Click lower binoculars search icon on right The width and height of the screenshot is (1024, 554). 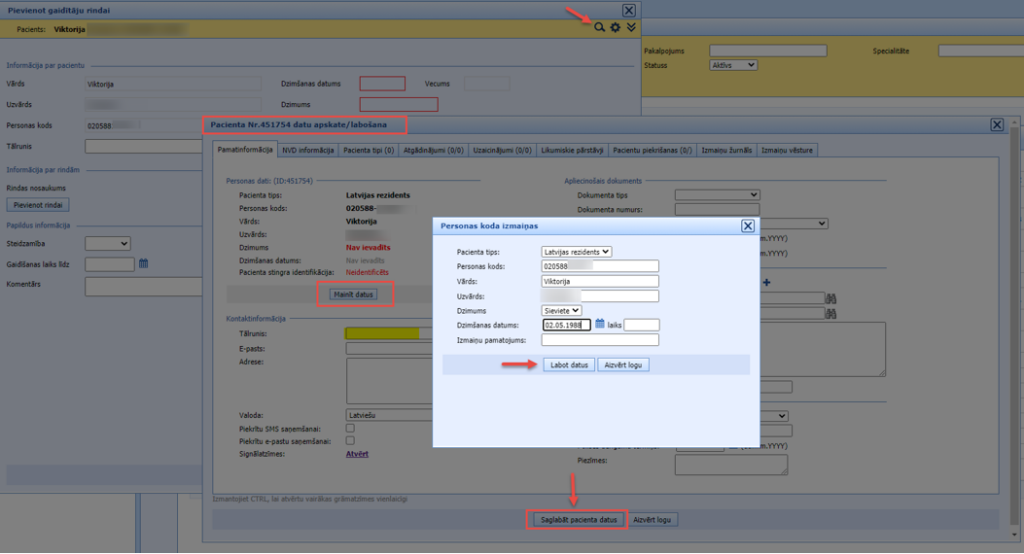(x=830, y=314)
